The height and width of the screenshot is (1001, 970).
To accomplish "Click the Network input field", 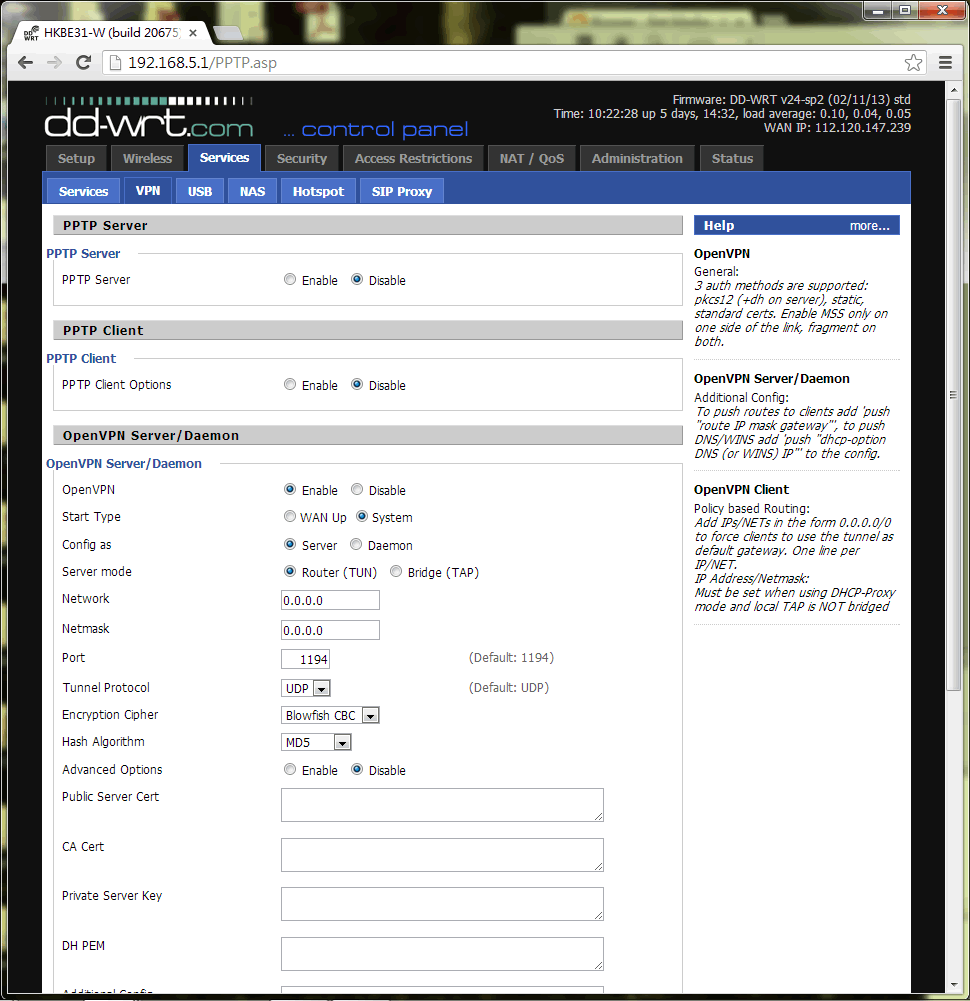I will [330, 600].
